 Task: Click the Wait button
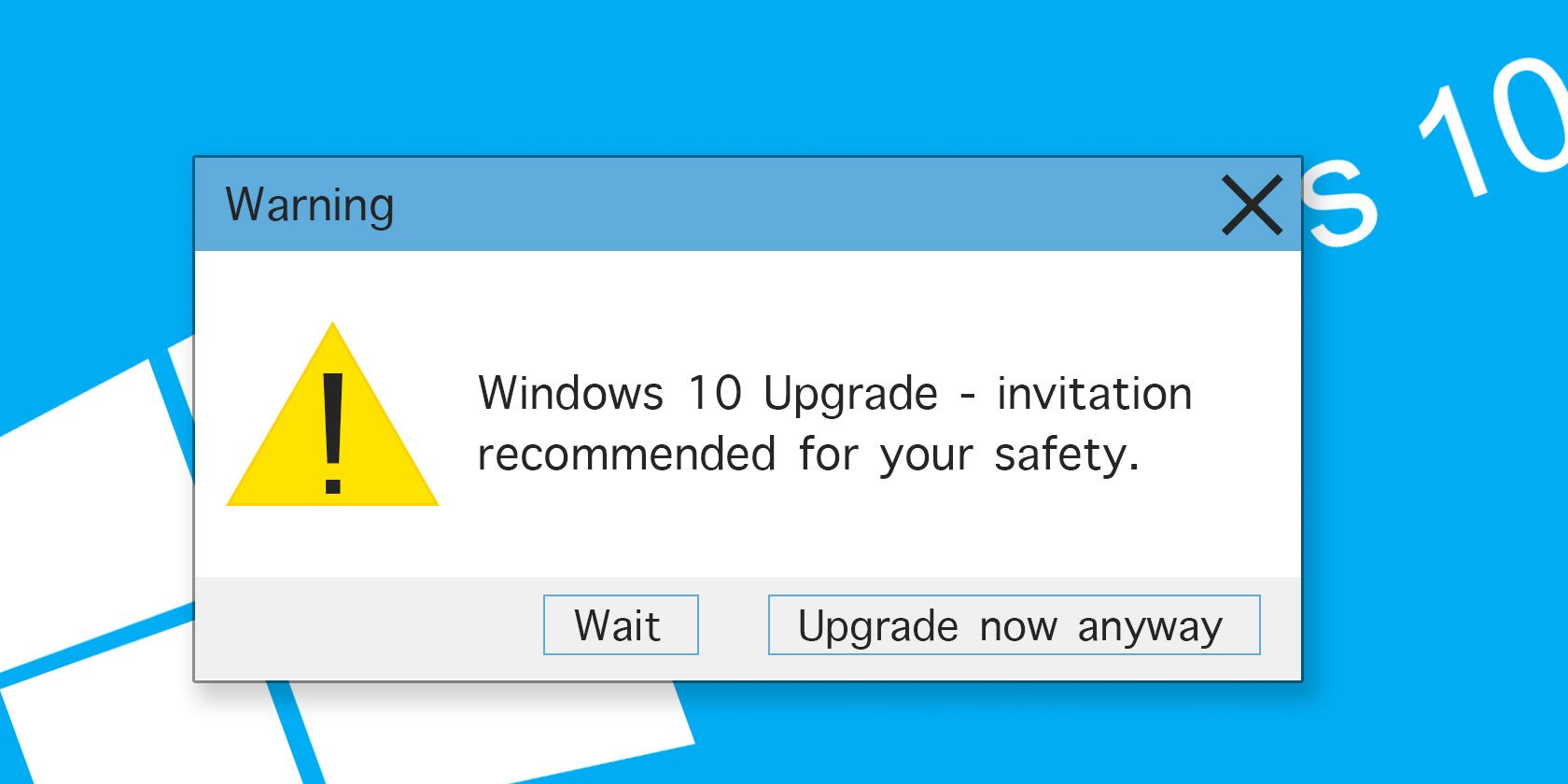[x=621, y=624]
